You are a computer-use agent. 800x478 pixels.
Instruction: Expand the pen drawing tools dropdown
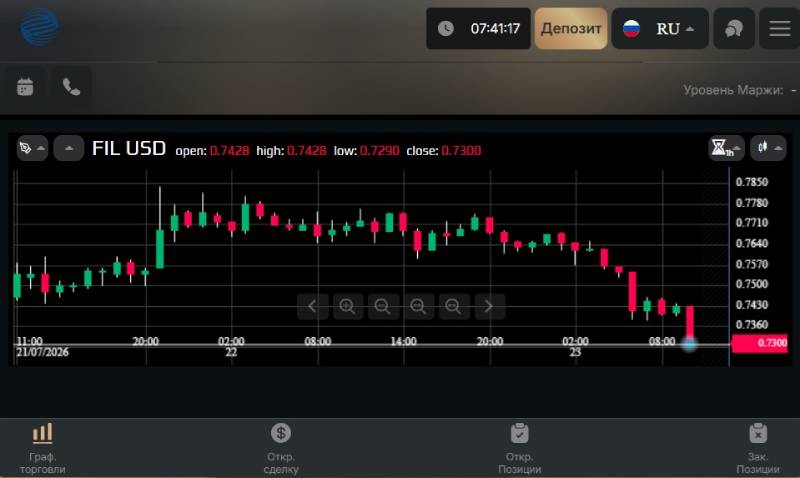pyautogui.click(x=32, y=148)
